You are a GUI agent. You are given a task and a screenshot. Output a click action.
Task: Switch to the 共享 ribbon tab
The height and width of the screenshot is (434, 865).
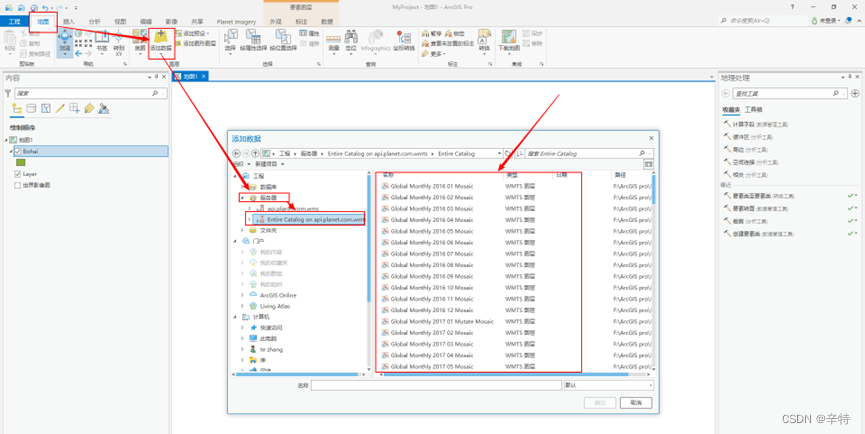[x=197, y=22]
